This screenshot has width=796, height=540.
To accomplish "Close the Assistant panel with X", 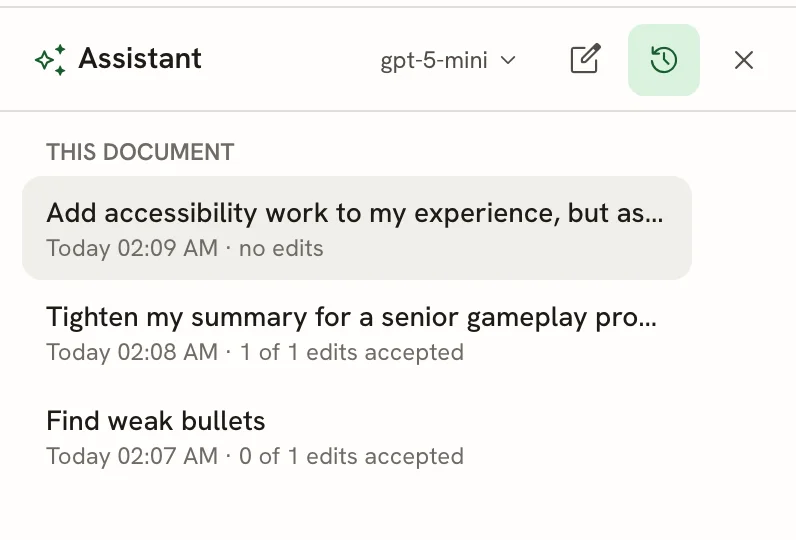I will tap(744, 60).
